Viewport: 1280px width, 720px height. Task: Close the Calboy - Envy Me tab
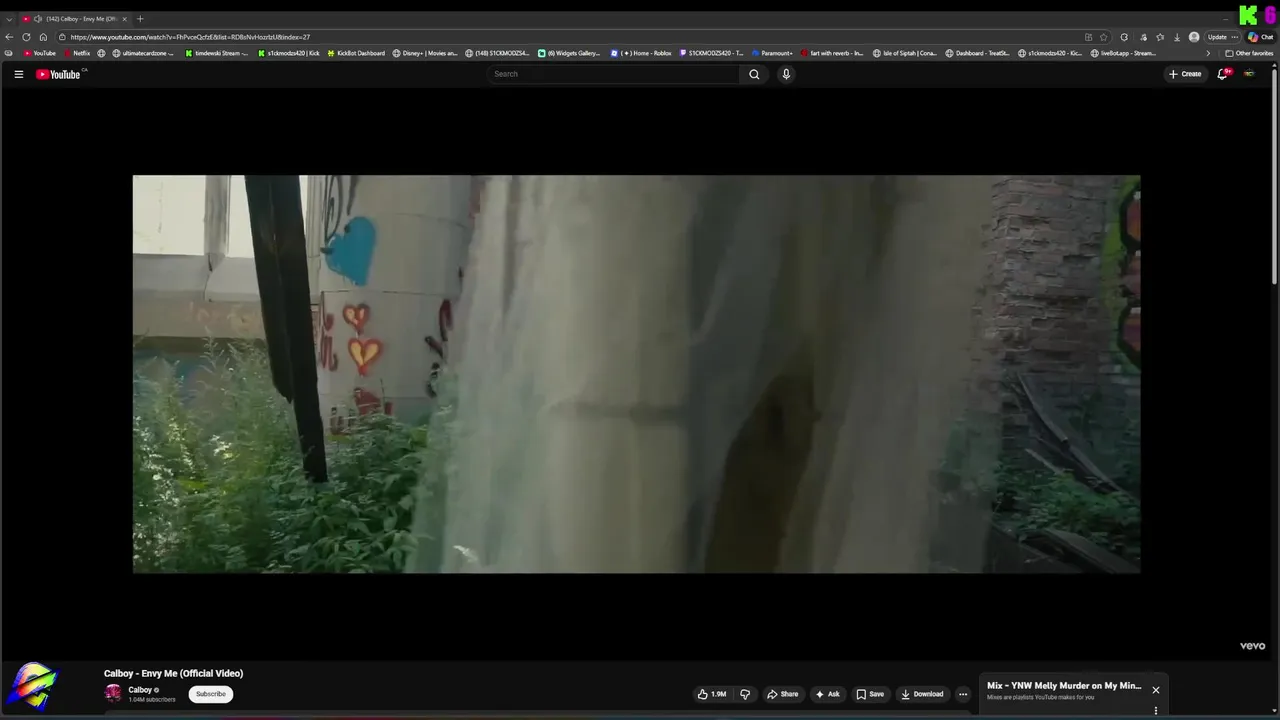tap(124, 19)
